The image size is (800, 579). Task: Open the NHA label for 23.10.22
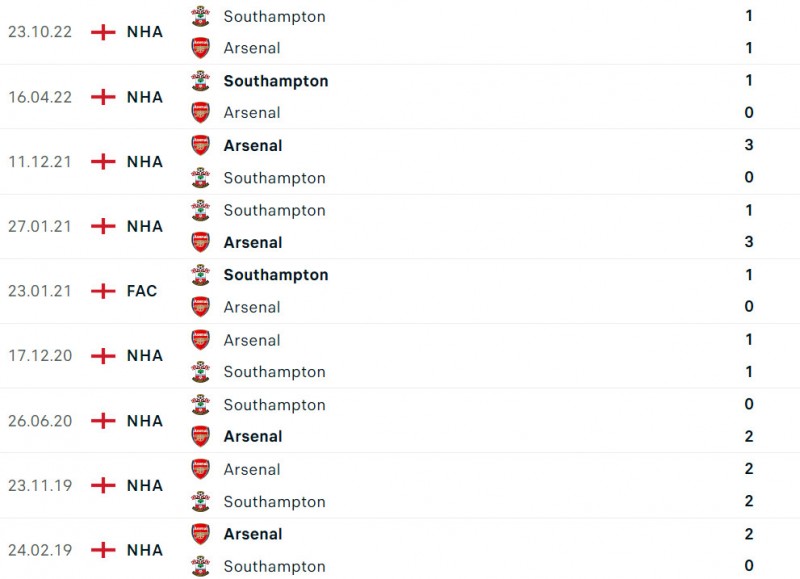pos(144,32)
